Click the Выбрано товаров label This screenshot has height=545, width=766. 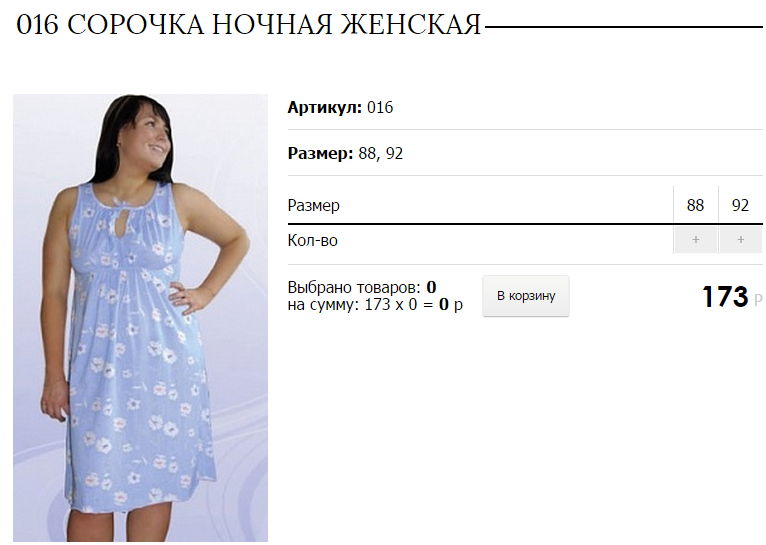point(354,287)
